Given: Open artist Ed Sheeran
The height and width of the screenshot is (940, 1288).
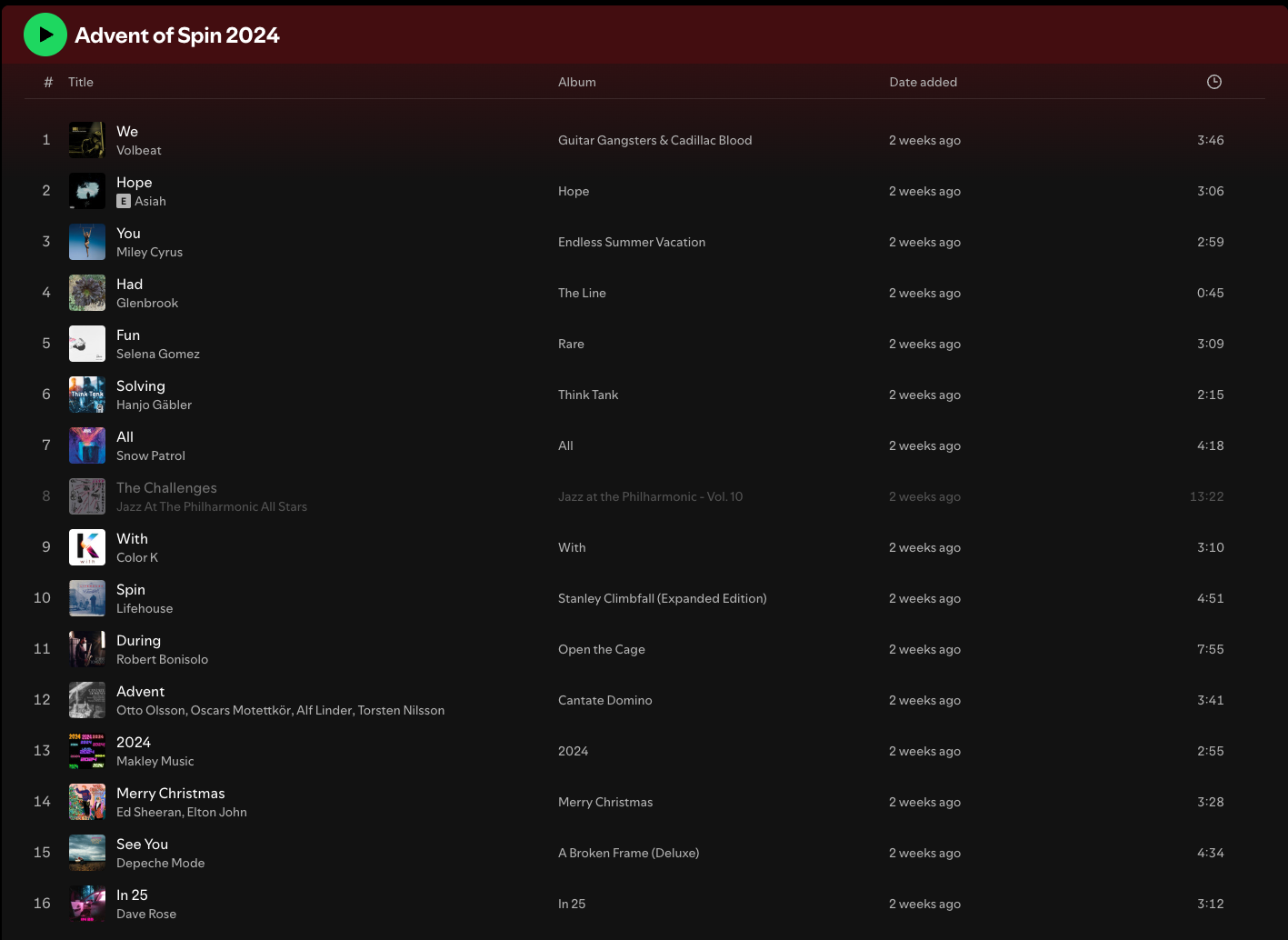Looking at the screenshot, I should tap(149, 813).
